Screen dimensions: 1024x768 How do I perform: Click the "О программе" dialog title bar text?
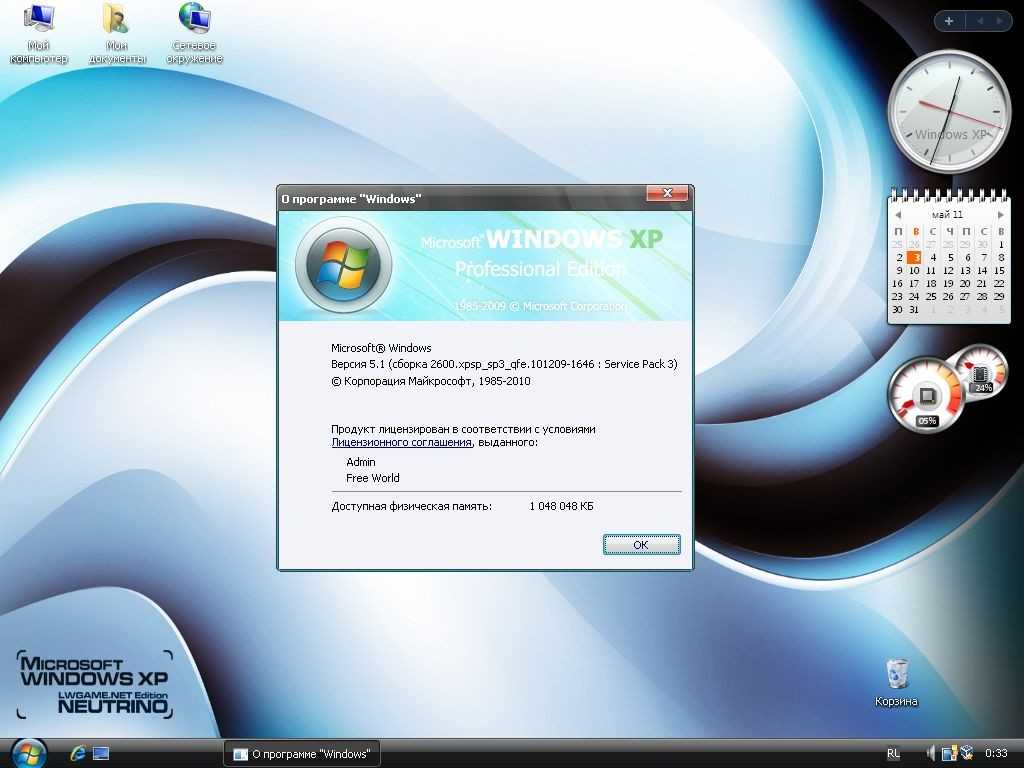pyautogui.click(x=351, y=199)
